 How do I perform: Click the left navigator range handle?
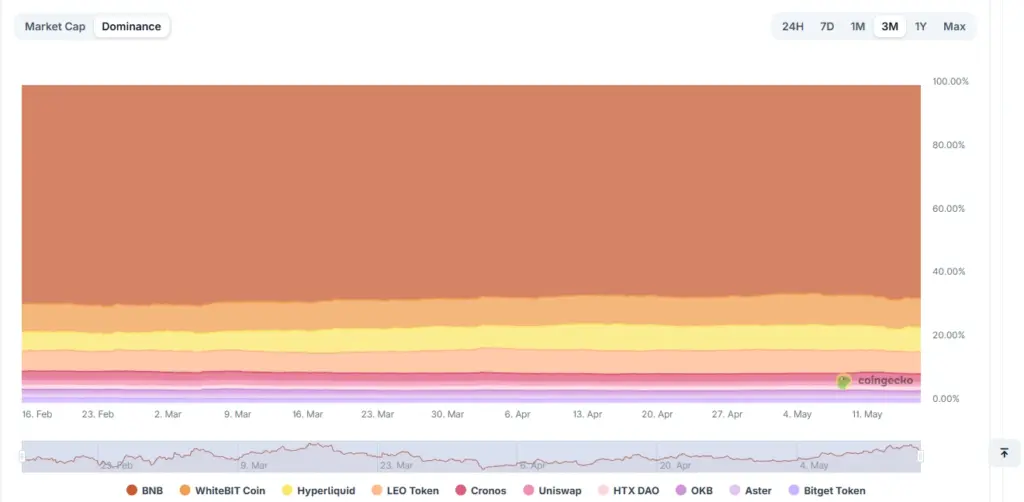22,456
